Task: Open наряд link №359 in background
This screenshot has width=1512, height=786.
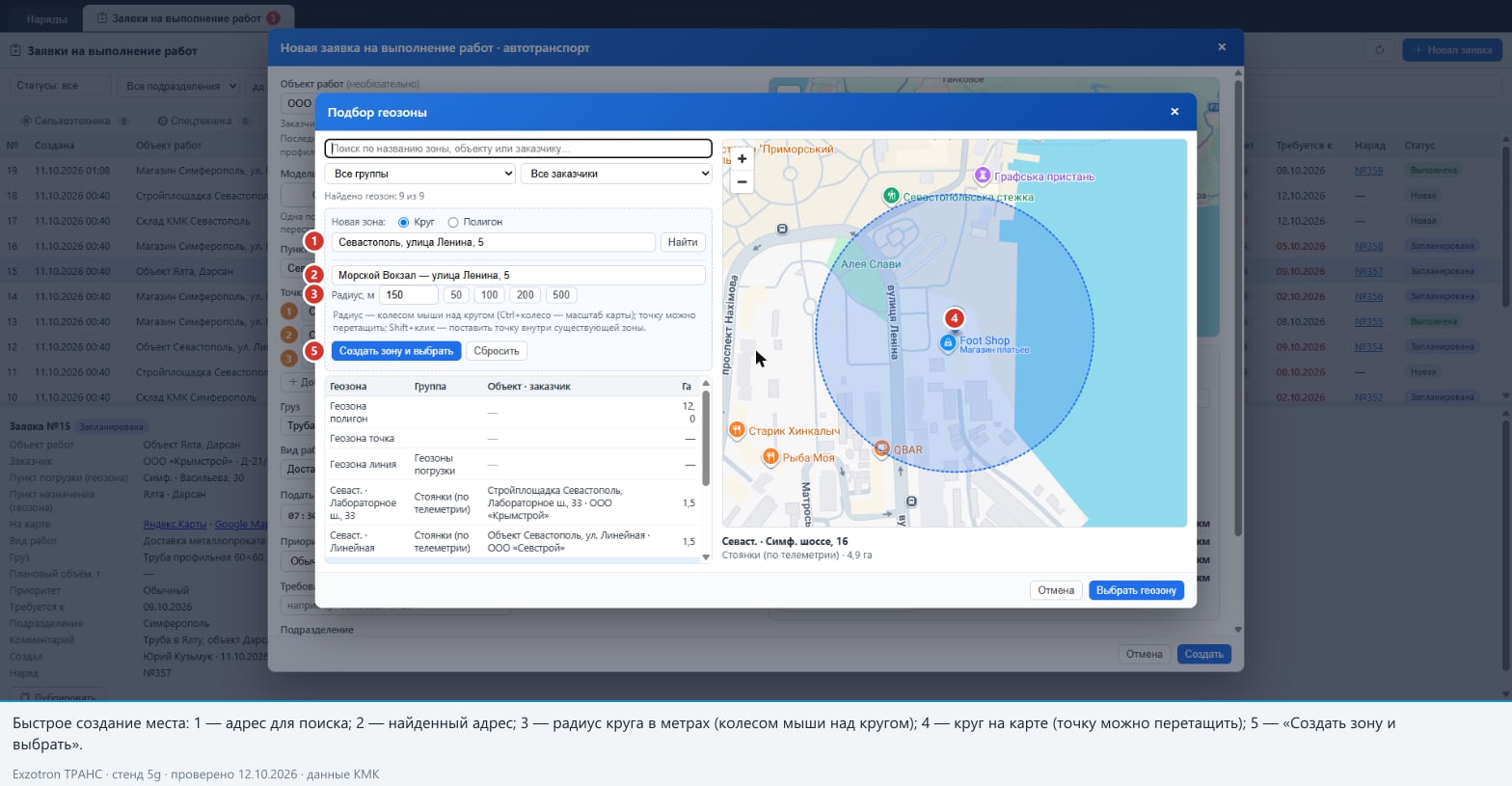Action: (1368, 171)
